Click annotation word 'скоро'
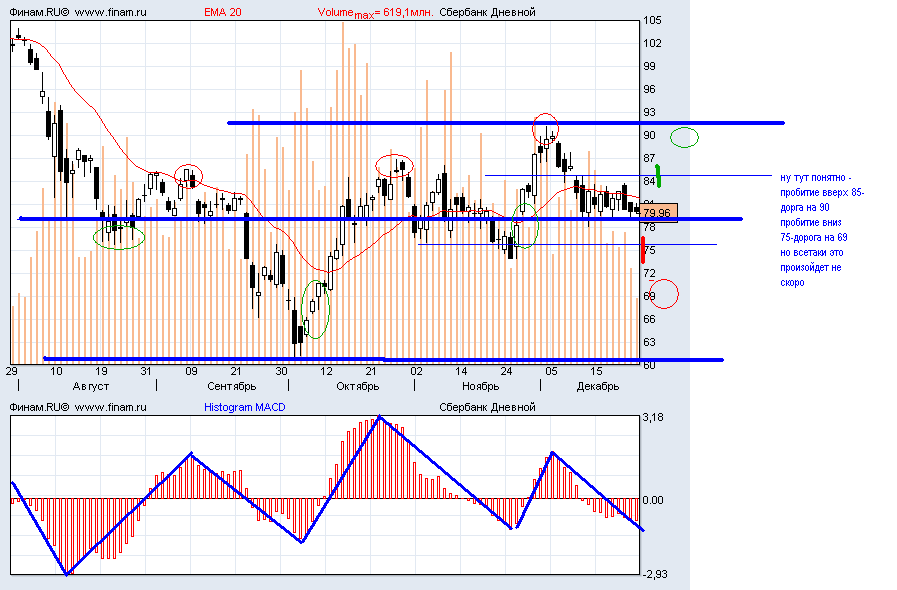Viewport: 897px width, 590px height. [x=792, y=282]
